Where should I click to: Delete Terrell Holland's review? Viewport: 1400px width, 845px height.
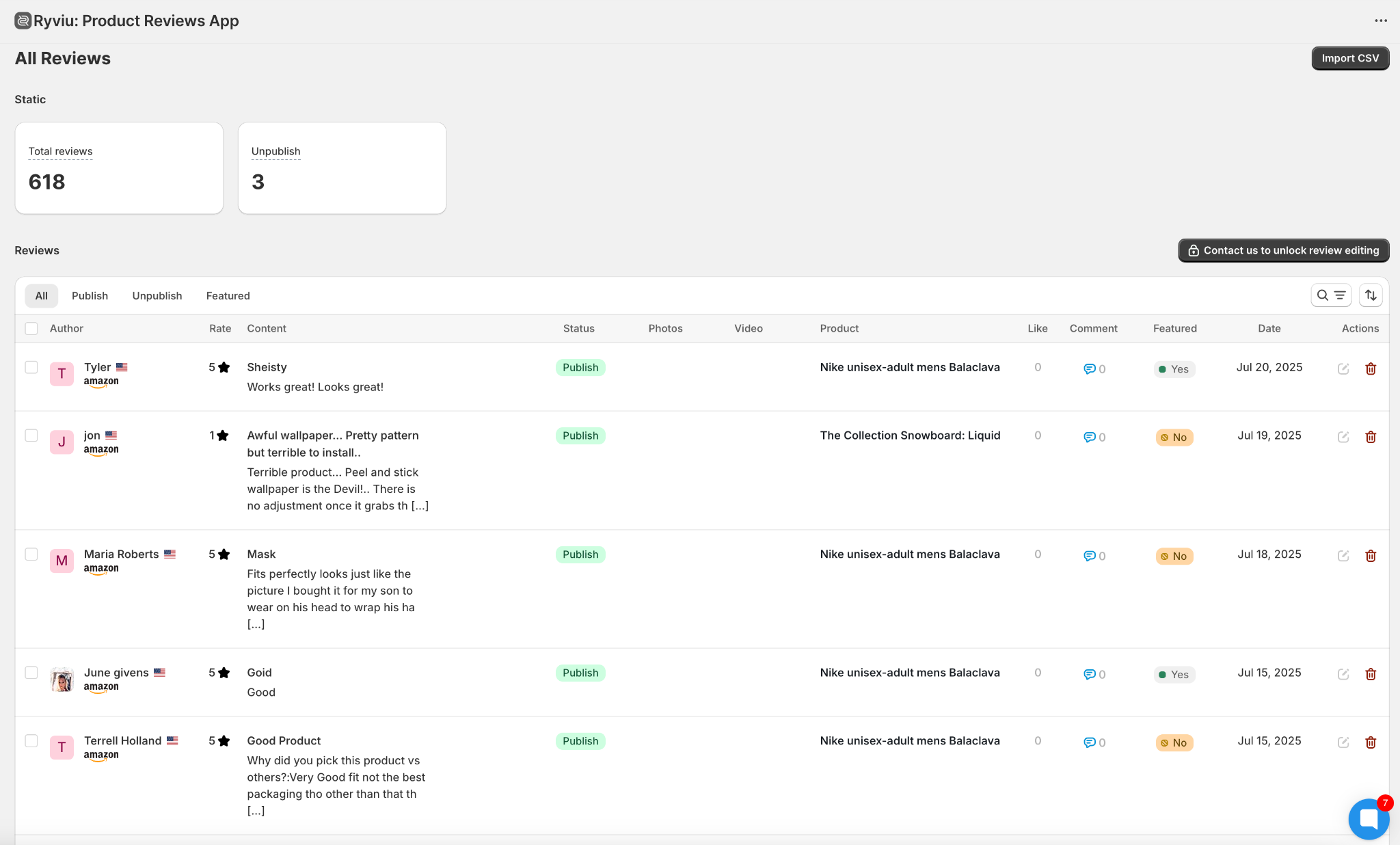1371,742
